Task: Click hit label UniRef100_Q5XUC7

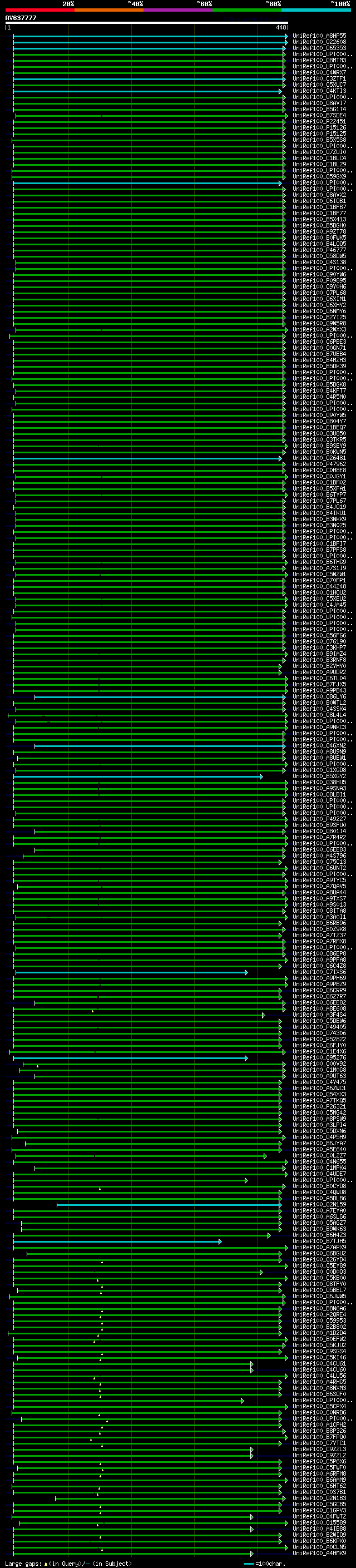Action: pos(319,85)
